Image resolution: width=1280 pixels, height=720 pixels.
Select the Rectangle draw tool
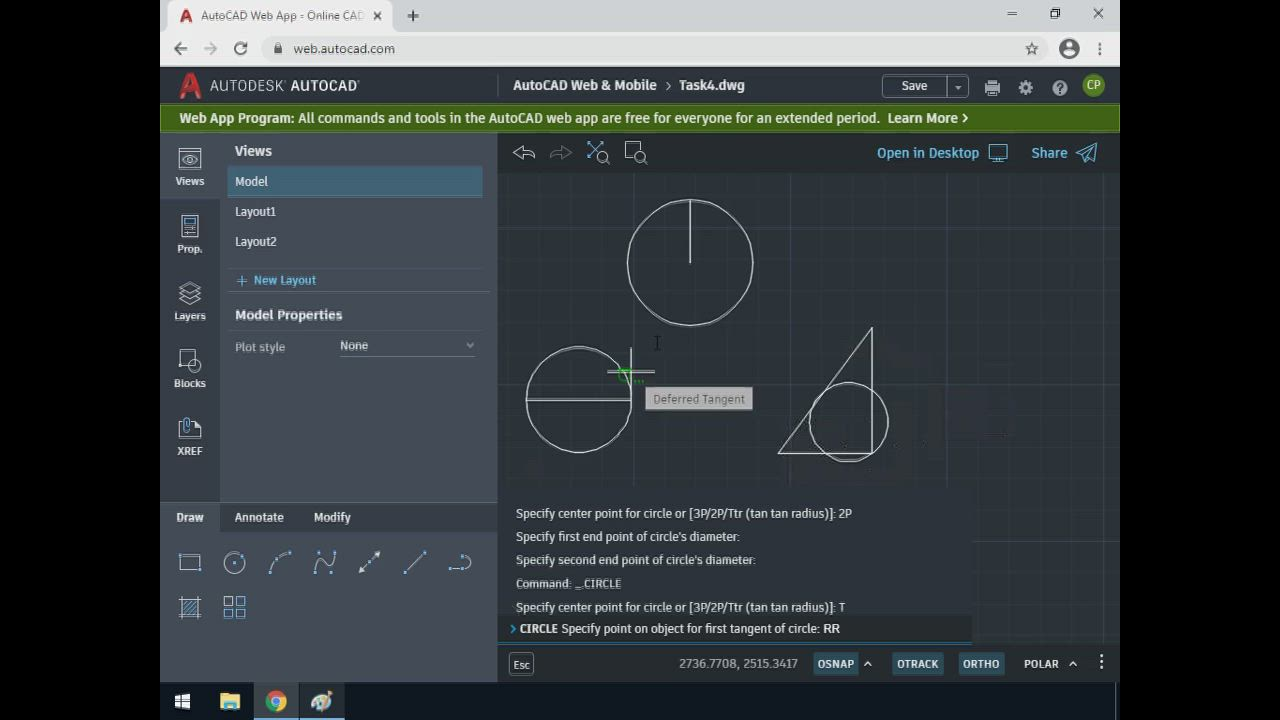click(x=190, y=563)
